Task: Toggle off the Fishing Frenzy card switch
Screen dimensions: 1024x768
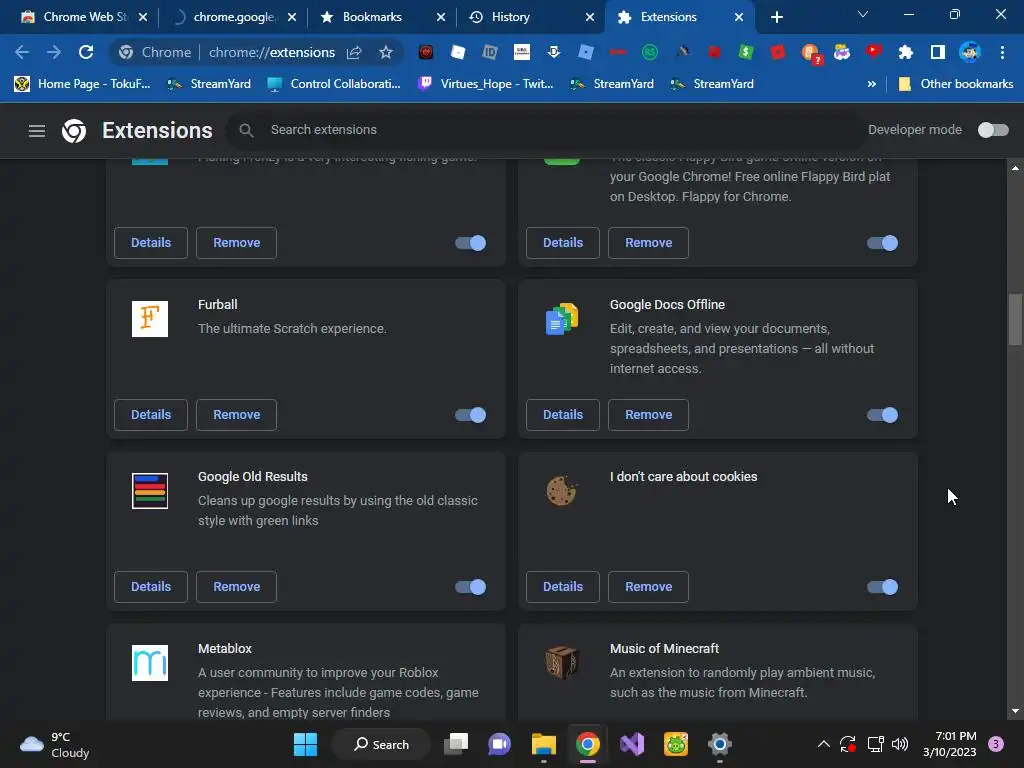Action: click(470, 243)
